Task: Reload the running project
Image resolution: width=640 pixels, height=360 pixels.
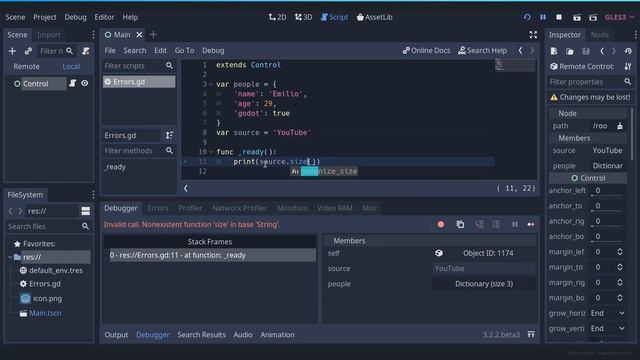Action: coord(527,17)
